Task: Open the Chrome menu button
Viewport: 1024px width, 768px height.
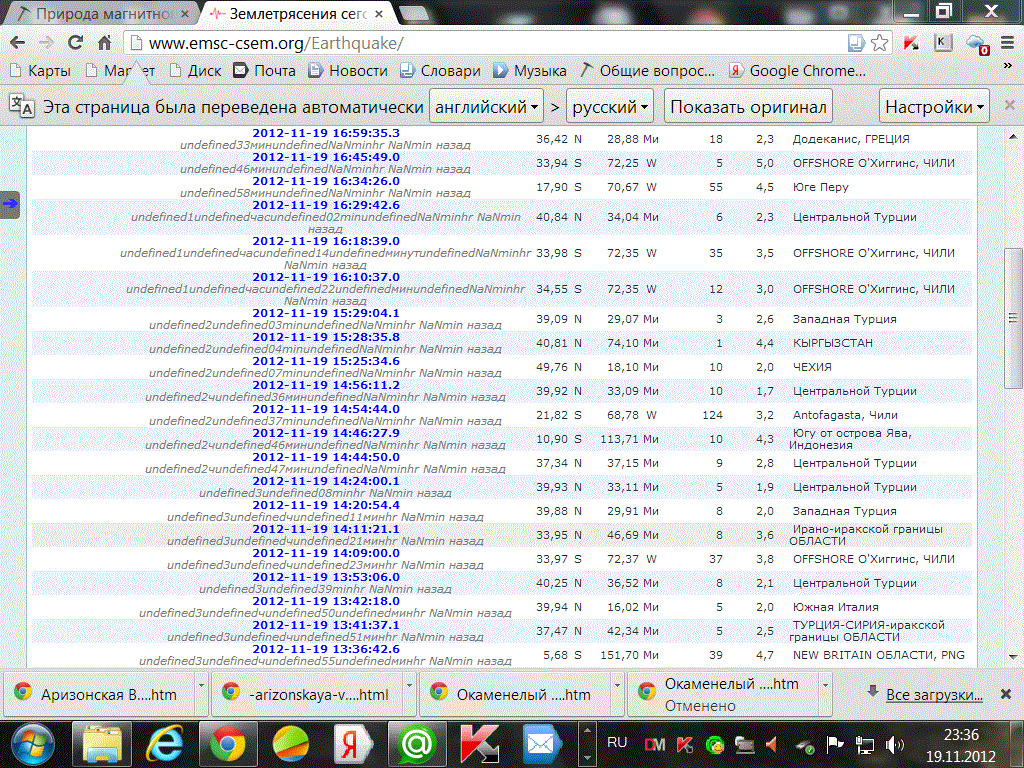Action: 1007,43
